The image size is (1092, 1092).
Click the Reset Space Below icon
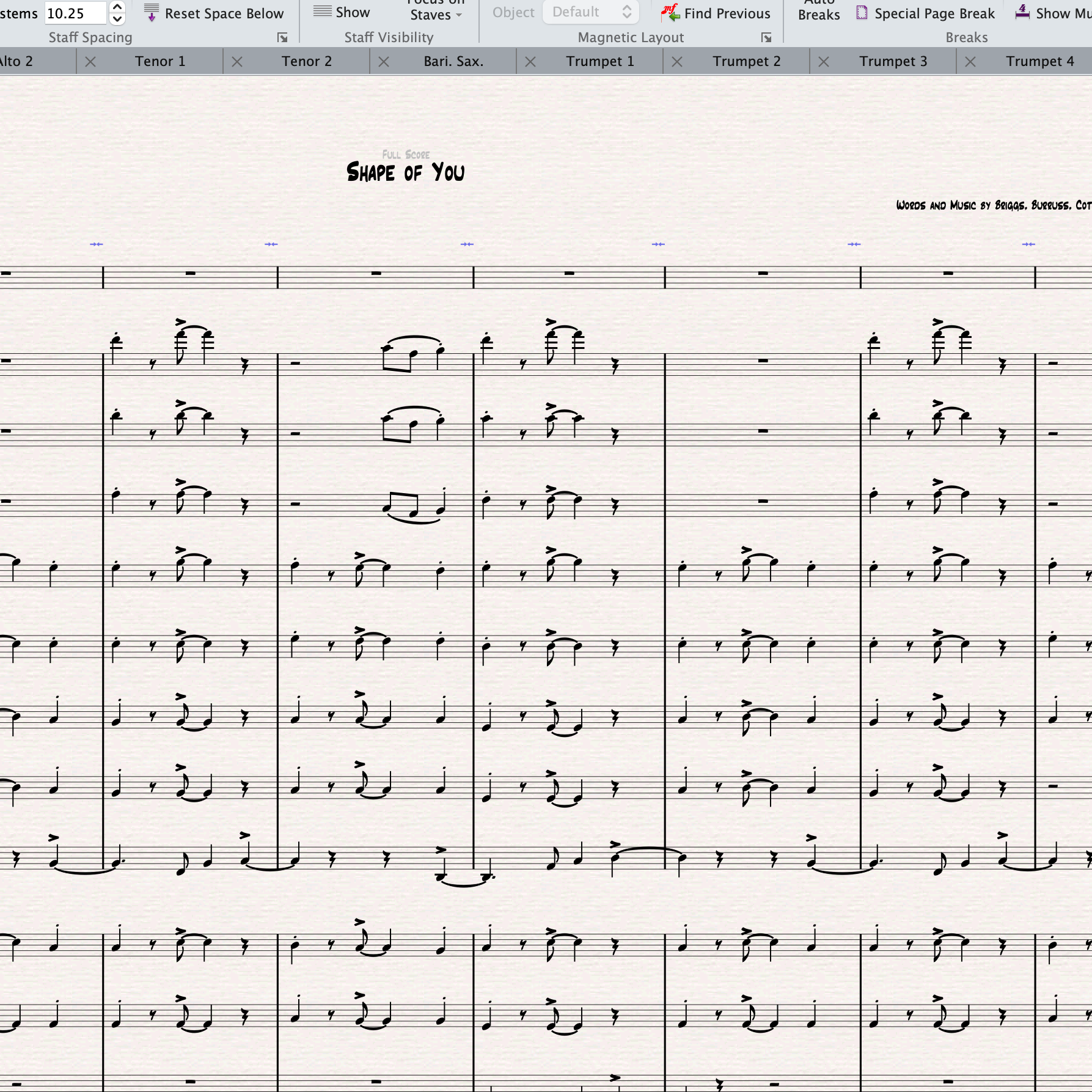pyautogui.click(x=152, y=13)
